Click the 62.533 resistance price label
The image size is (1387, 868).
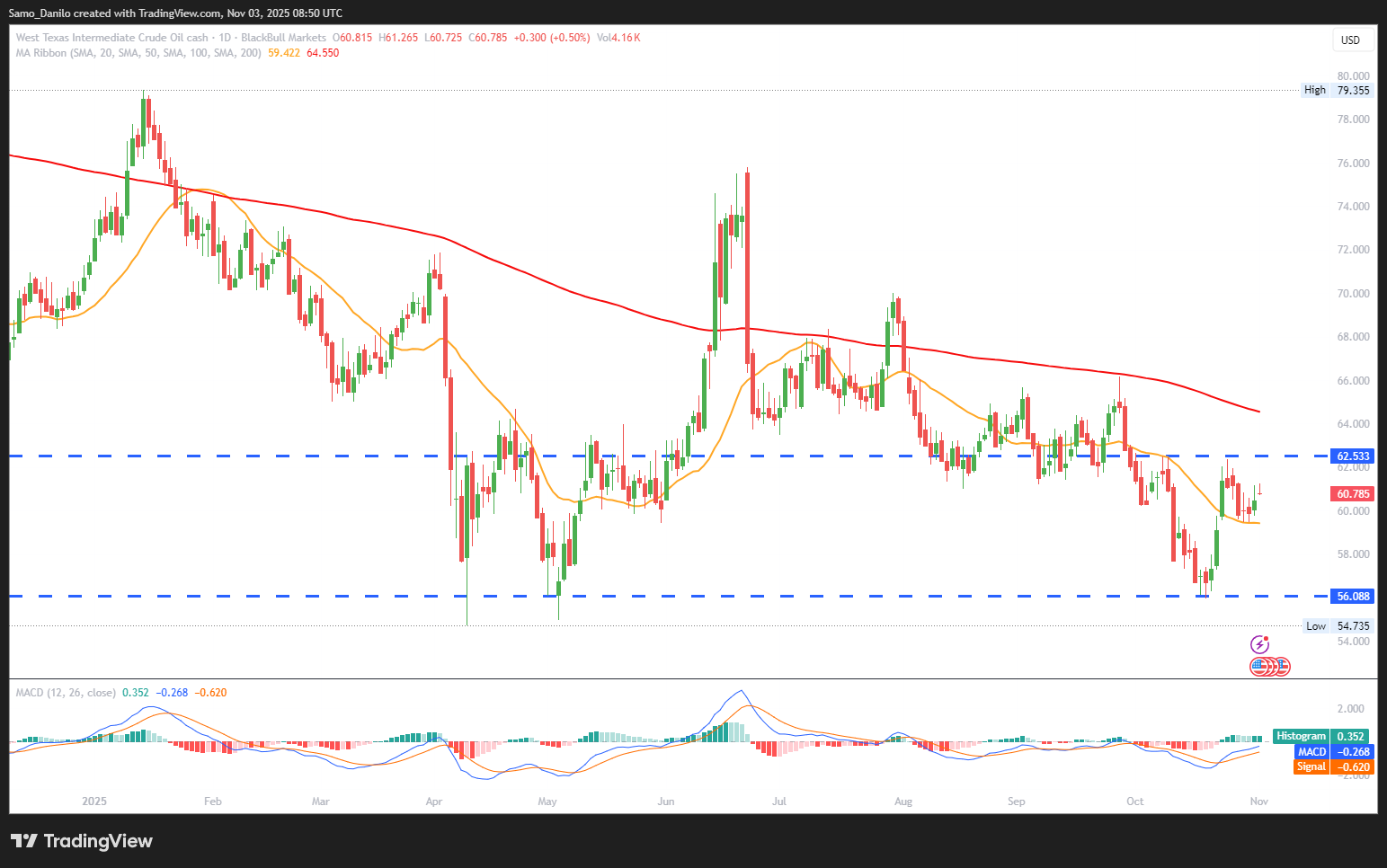(1353, 456)
